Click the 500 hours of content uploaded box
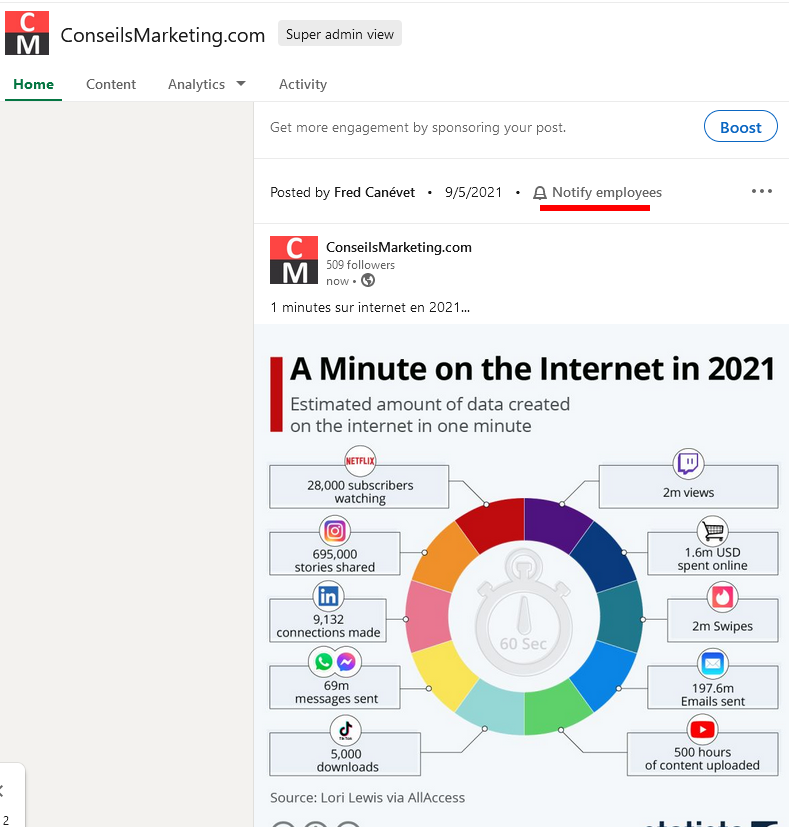789x827 pixels. click(703, 754)
